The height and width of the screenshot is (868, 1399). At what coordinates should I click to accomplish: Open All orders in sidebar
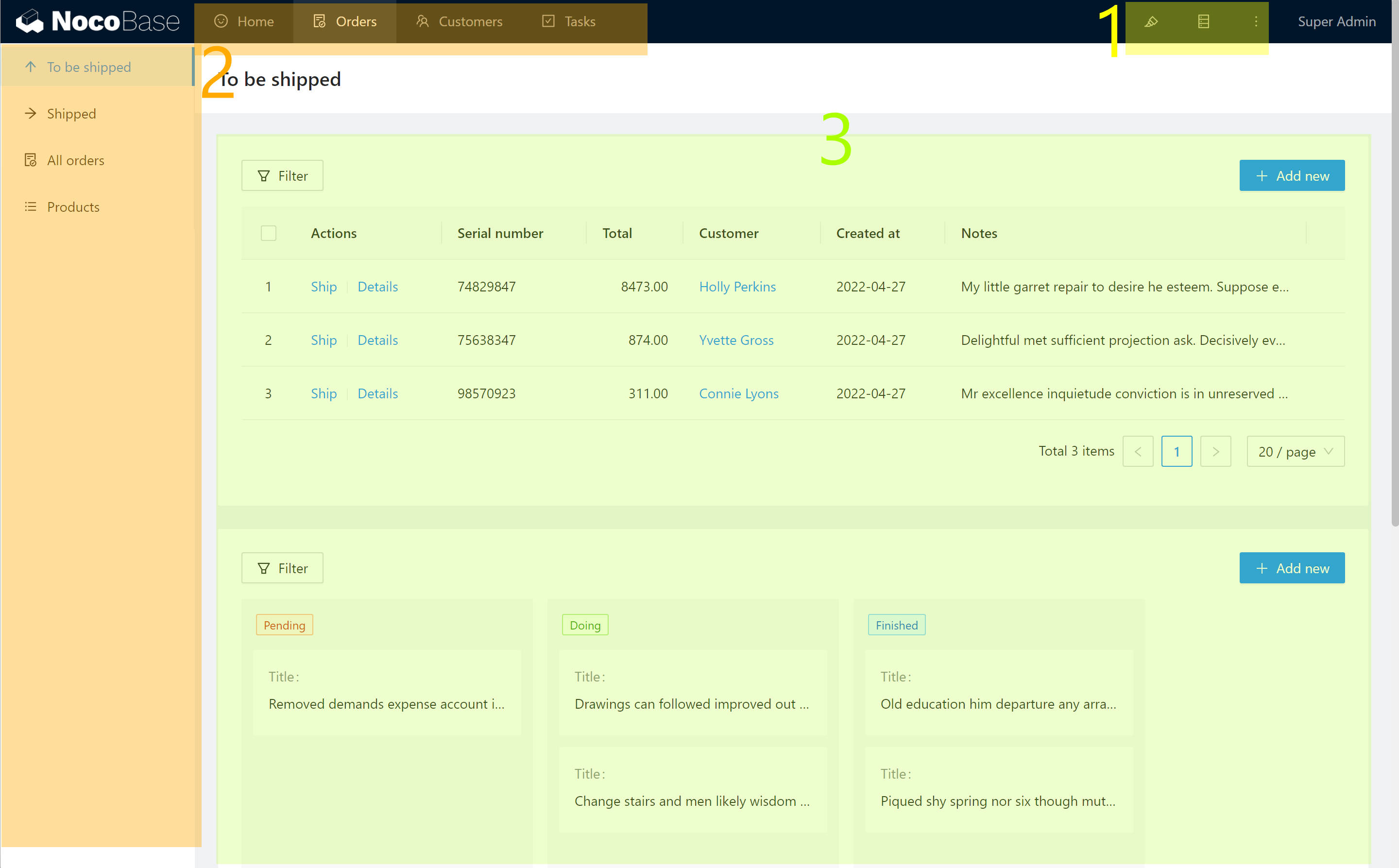pyautogui.click(x=75, y=160)
